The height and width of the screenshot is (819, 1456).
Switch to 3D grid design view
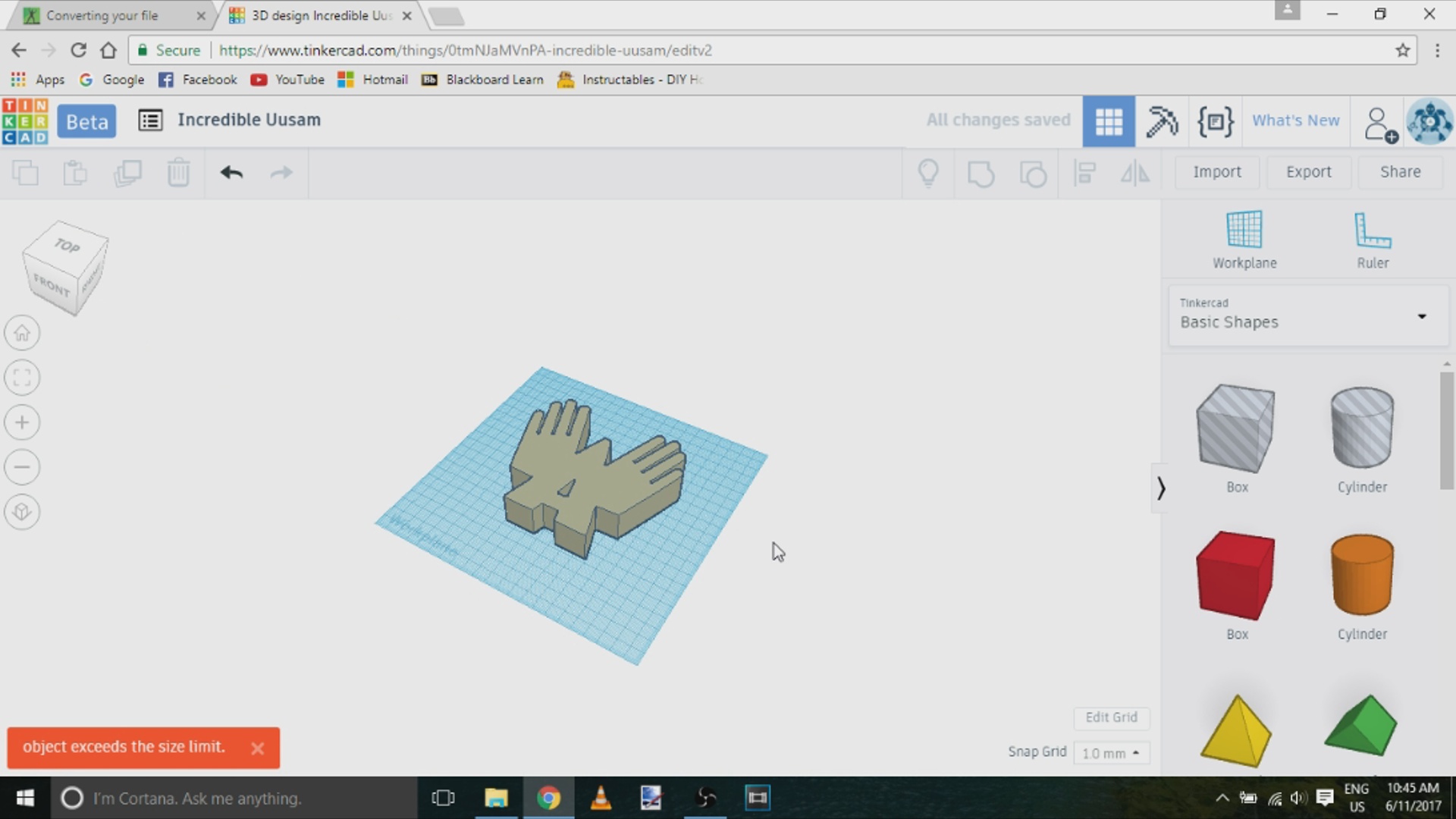(1109, 121)
